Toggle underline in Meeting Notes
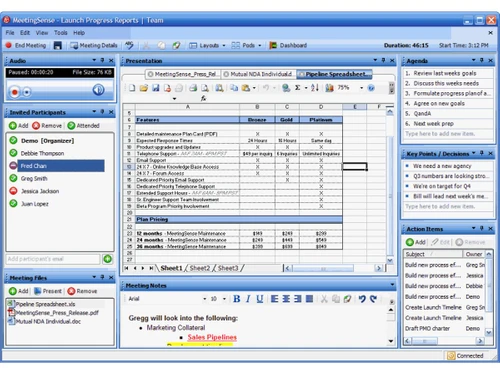This screenshot has width=500, height=375. (x=260, y=299)
